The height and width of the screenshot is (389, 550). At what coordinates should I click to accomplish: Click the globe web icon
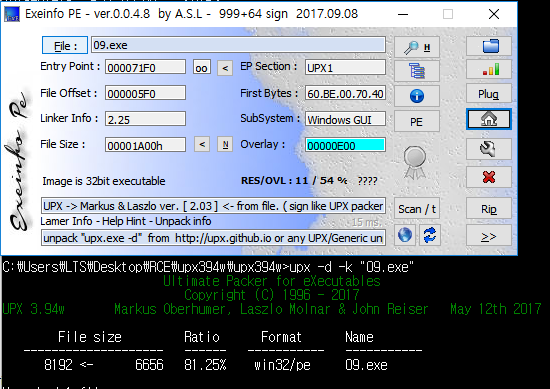tap(405, 235)
